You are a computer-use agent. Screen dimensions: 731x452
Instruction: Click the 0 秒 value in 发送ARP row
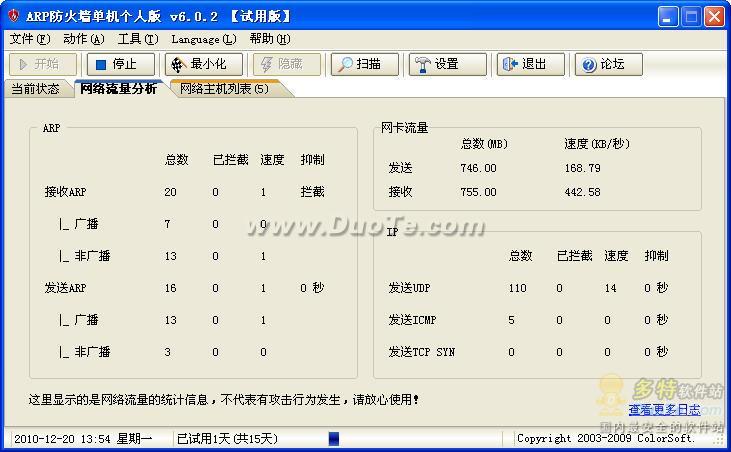[x=312, y=288]
